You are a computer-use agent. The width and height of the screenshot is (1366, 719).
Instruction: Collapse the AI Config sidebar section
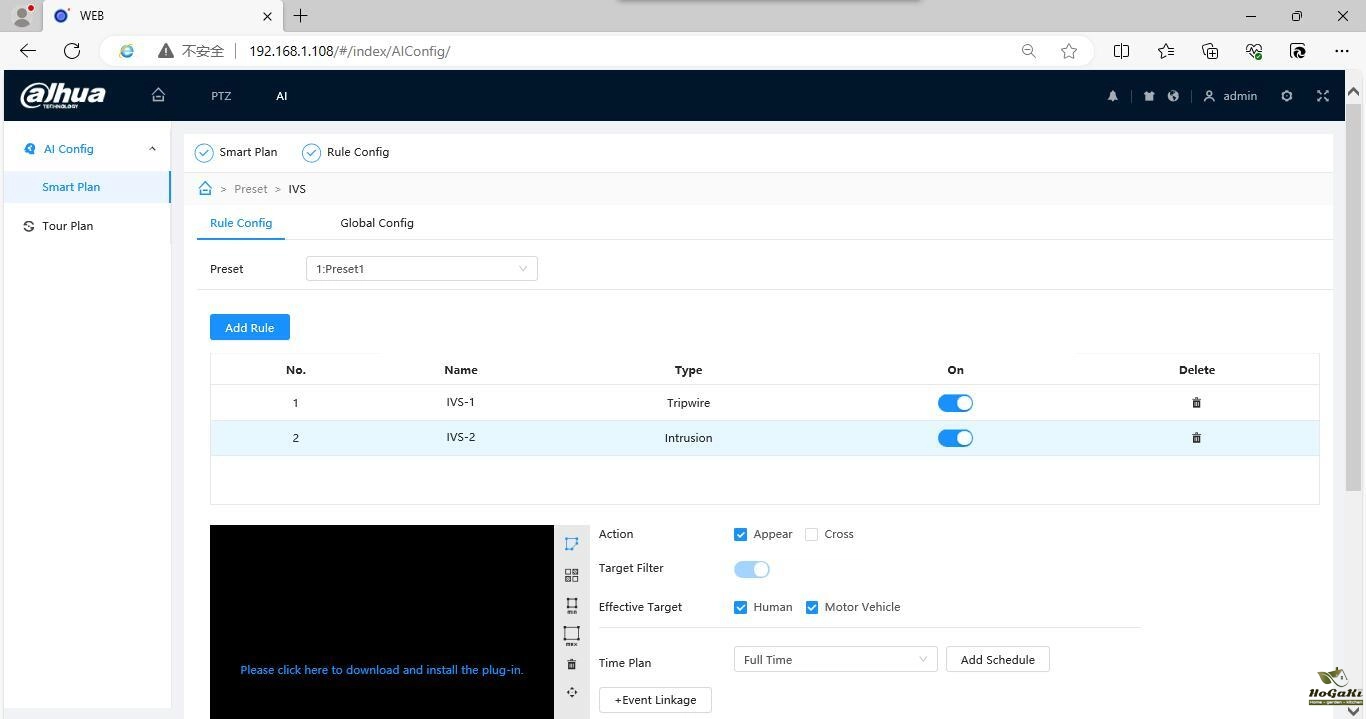(152, 149)
